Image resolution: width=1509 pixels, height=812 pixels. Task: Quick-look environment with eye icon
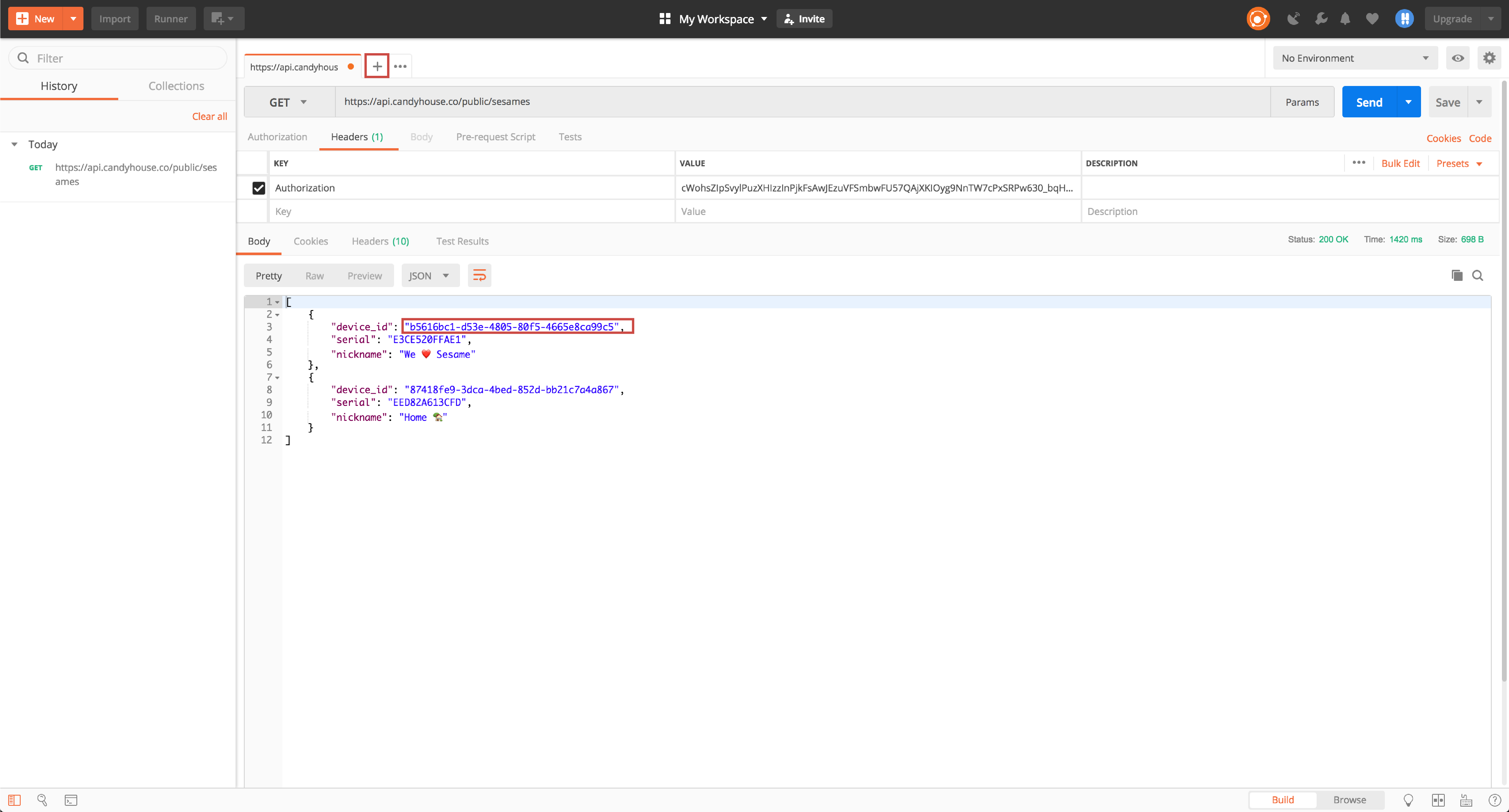tap(1458, 58)
